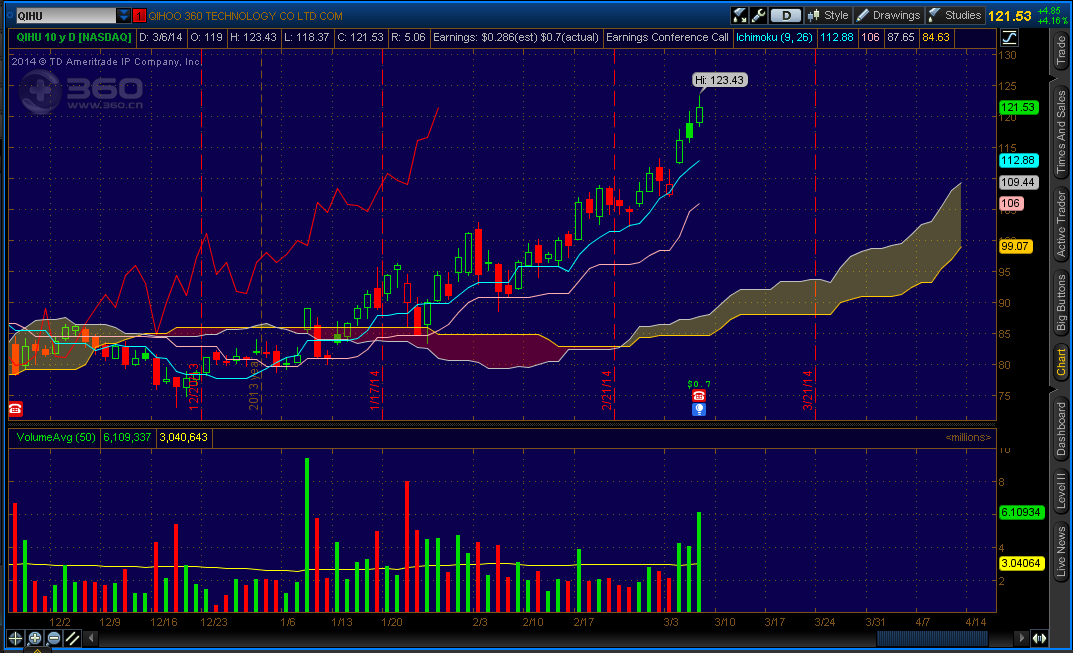The image size is (1073, 653).
Task: Open the Trade side tab
Action: [1061, 50]
